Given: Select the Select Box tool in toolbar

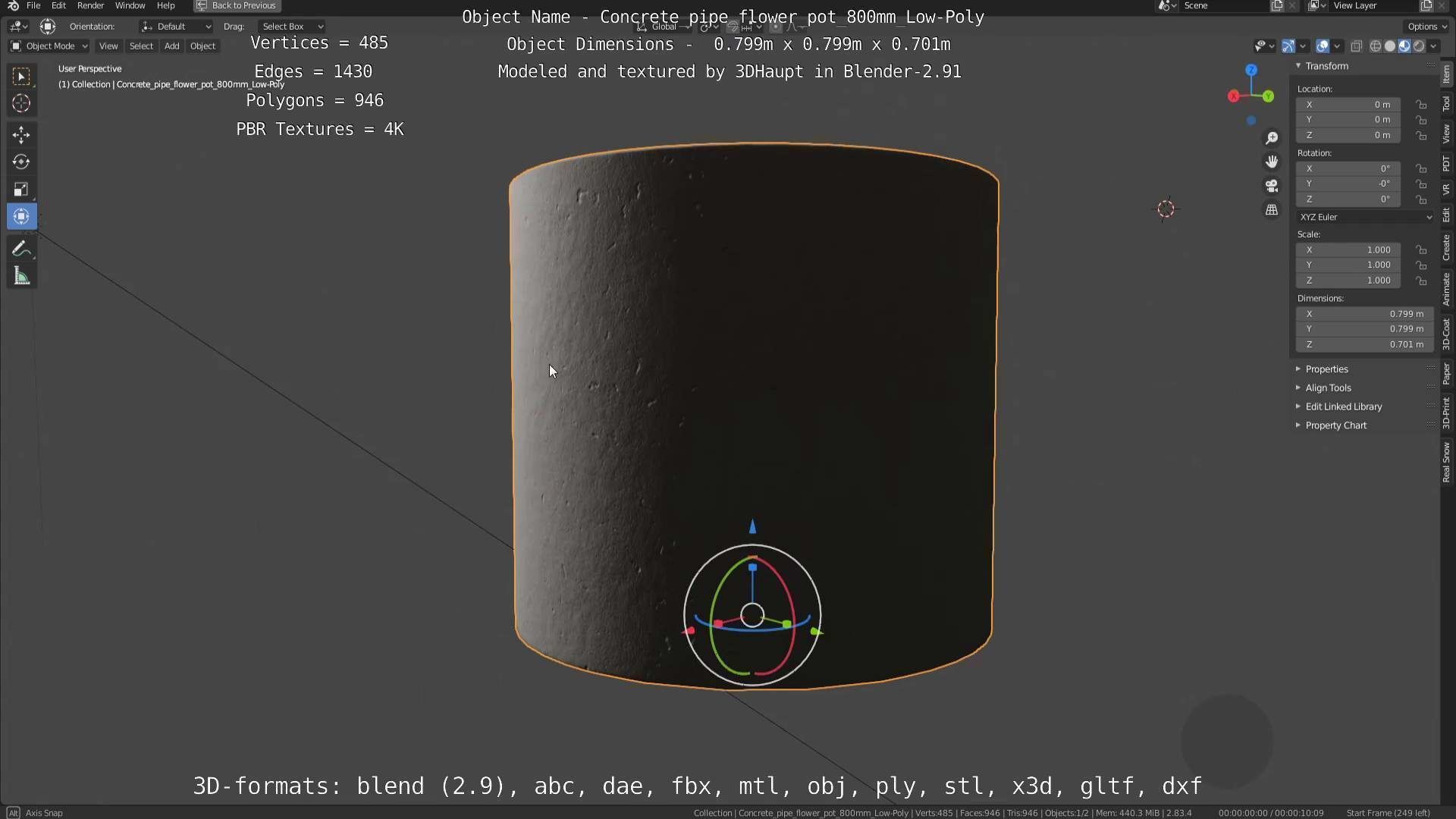Looking at the screenshot, I should (21, 76).
